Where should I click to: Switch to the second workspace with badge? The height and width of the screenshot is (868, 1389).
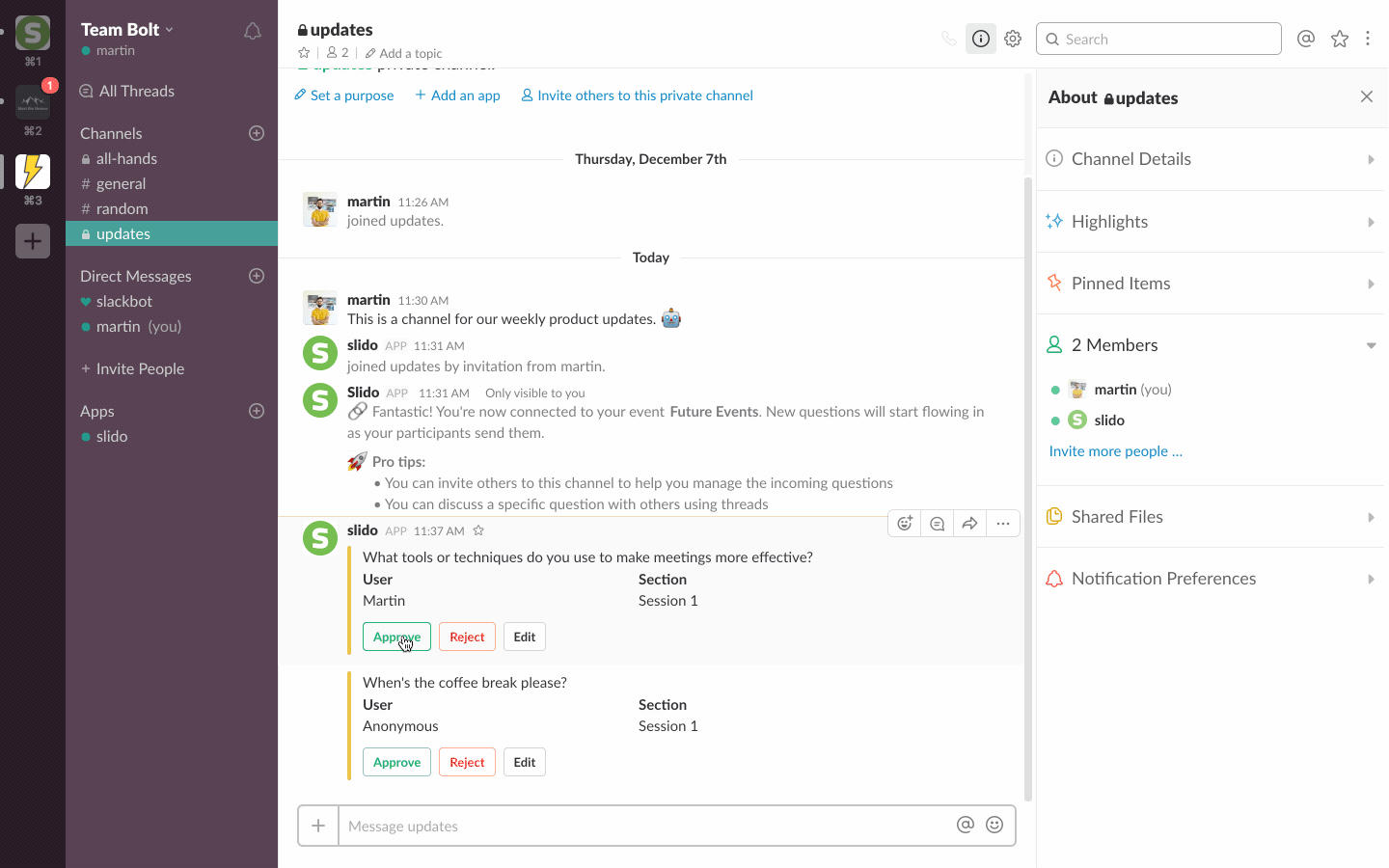(x=33, y=101)
